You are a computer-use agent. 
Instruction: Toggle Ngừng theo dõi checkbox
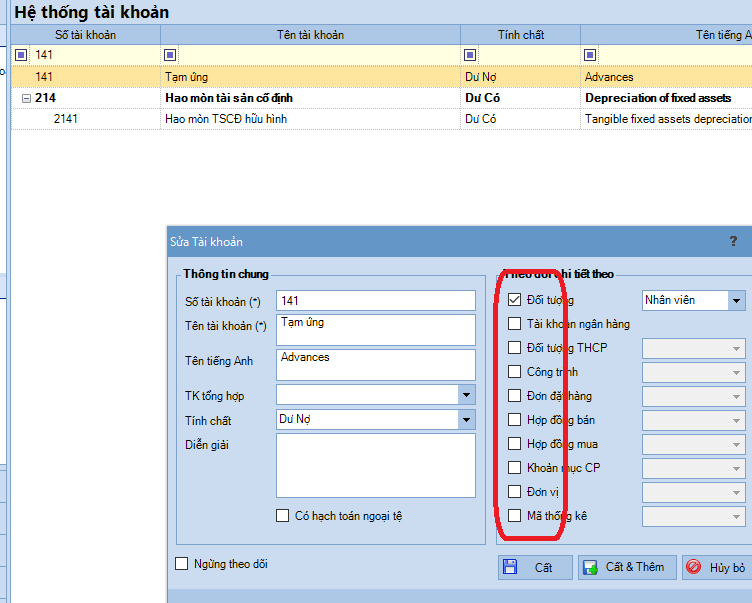coord(181,564)
